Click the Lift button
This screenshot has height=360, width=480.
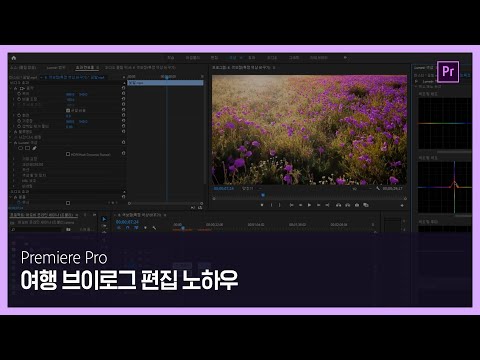[338, 205]
